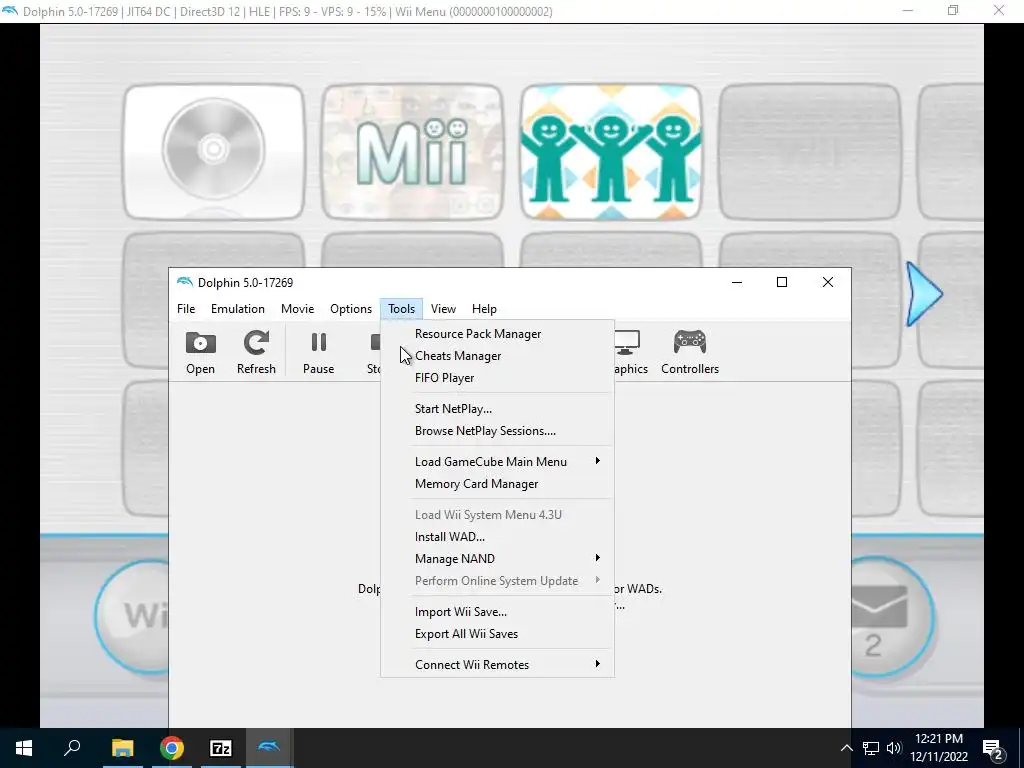Open Memory Card Manager from the menu

[497, 484]
